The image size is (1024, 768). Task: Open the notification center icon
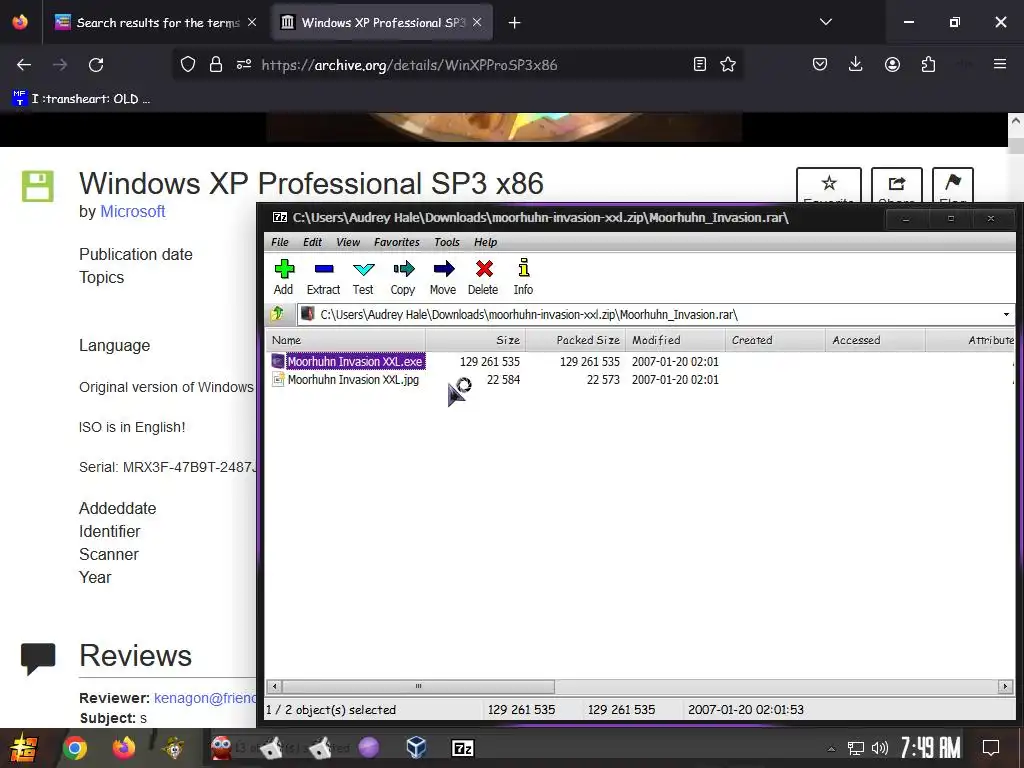991,748
